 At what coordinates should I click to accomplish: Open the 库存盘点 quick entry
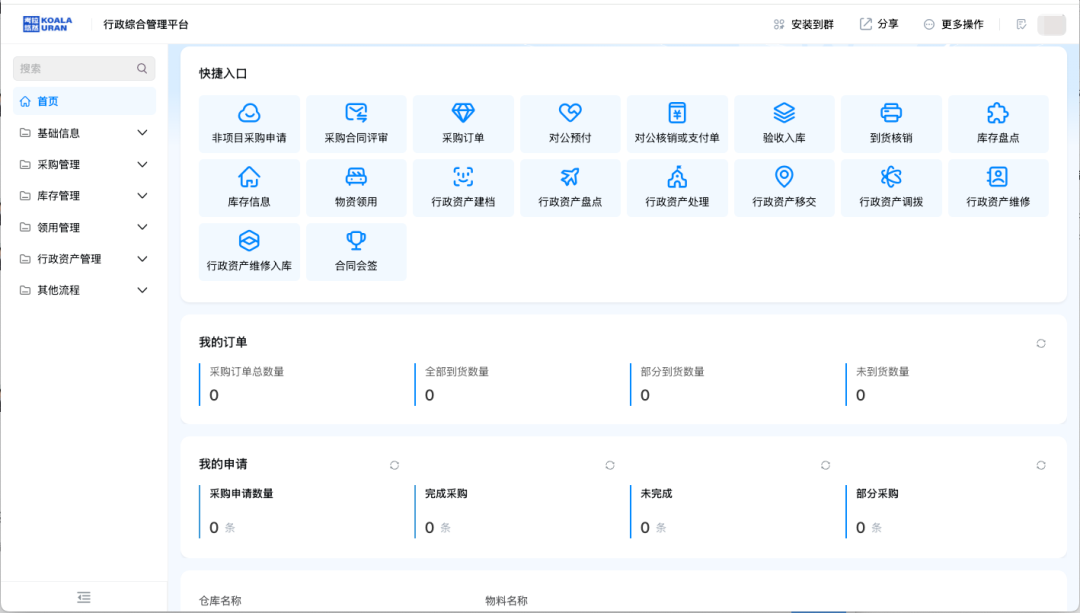(998, 123)
